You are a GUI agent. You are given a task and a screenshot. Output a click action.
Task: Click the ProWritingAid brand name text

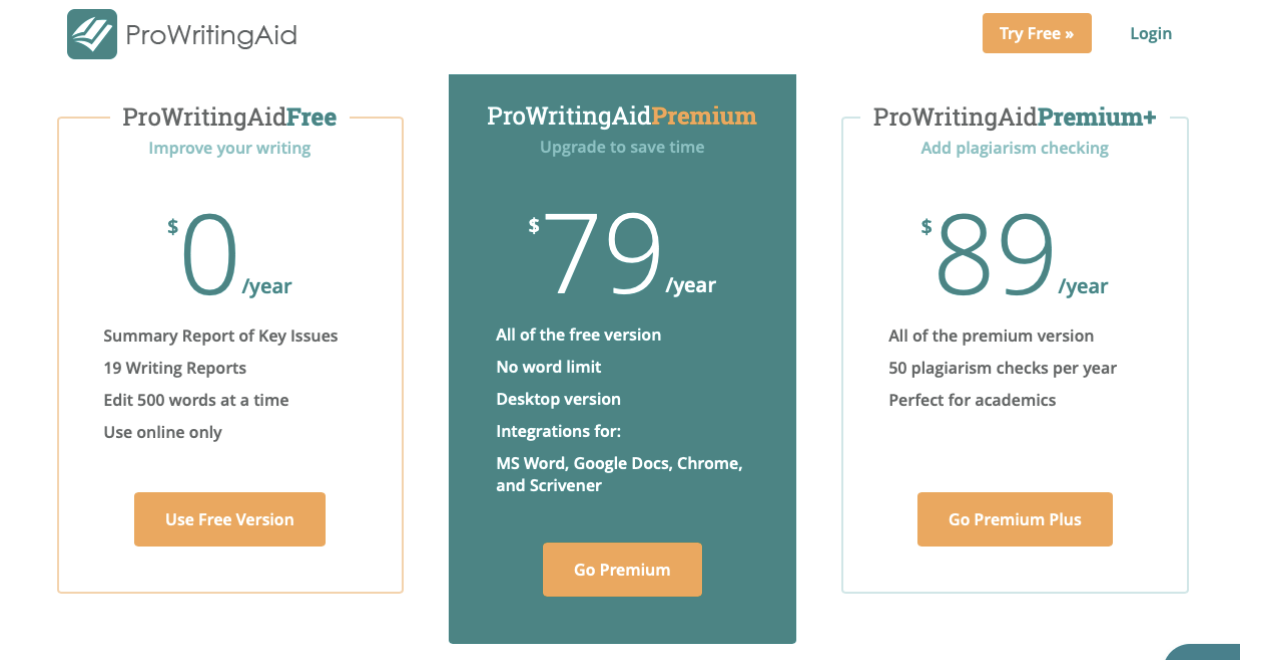tap(211, 35)
